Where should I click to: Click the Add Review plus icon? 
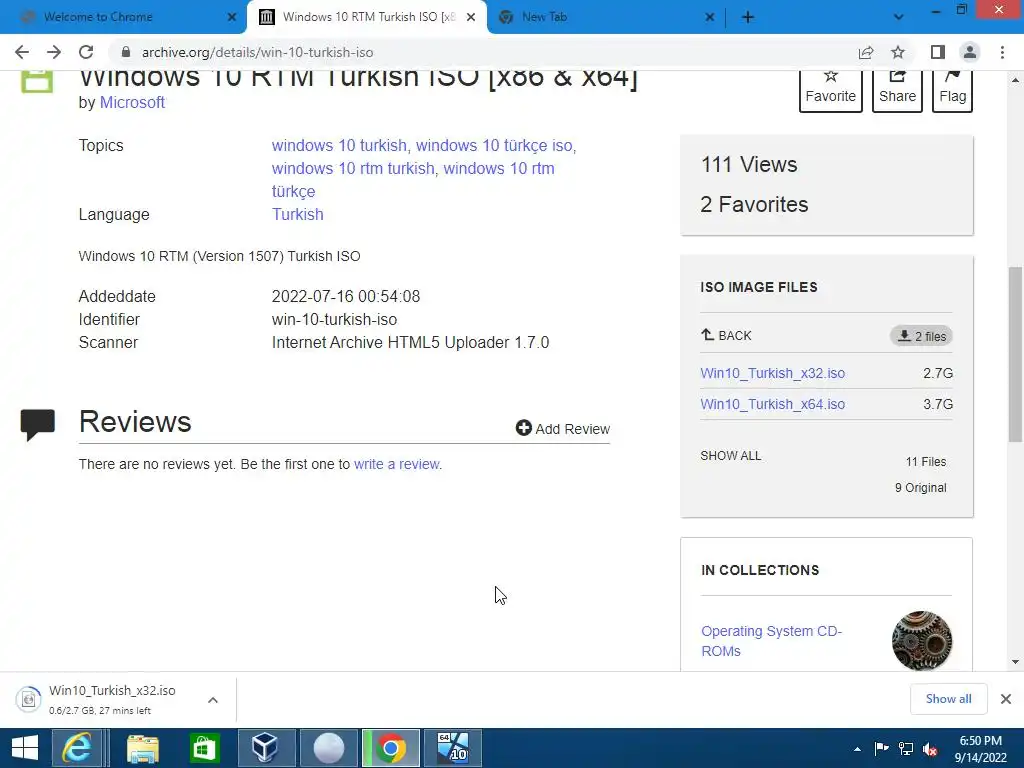pyautogui.click(x=524, y=428)
